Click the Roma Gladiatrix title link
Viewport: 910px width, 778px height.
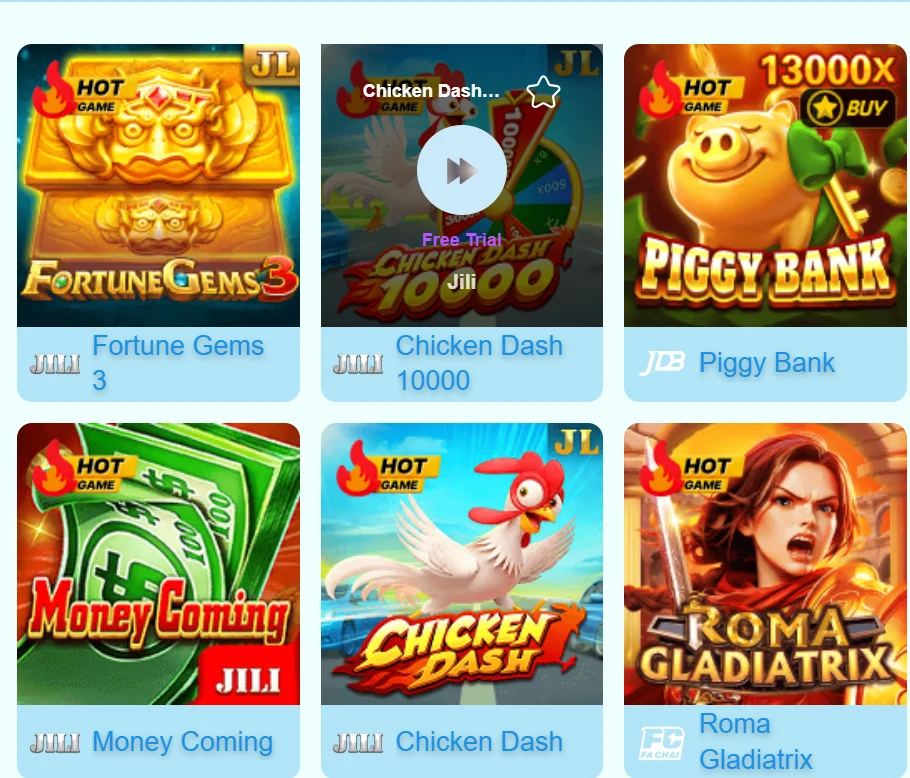click(x=755, y=741)
